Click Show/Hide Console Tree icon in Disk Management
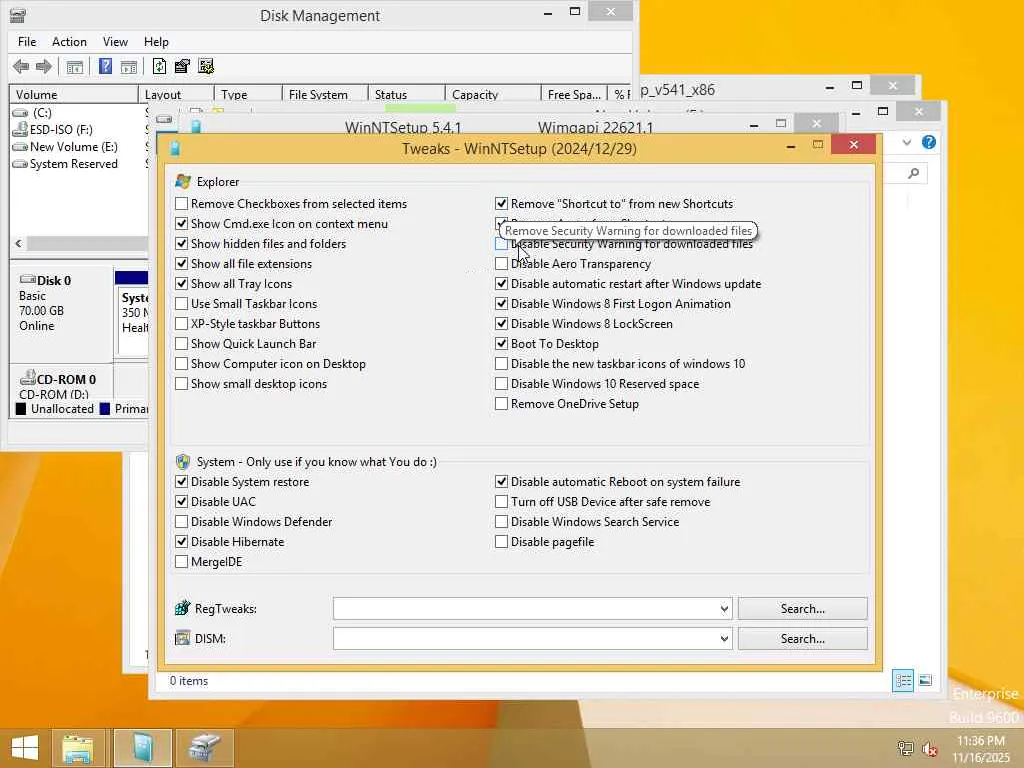This screenshot has width=1024, height=768. [x=75, y=66]
